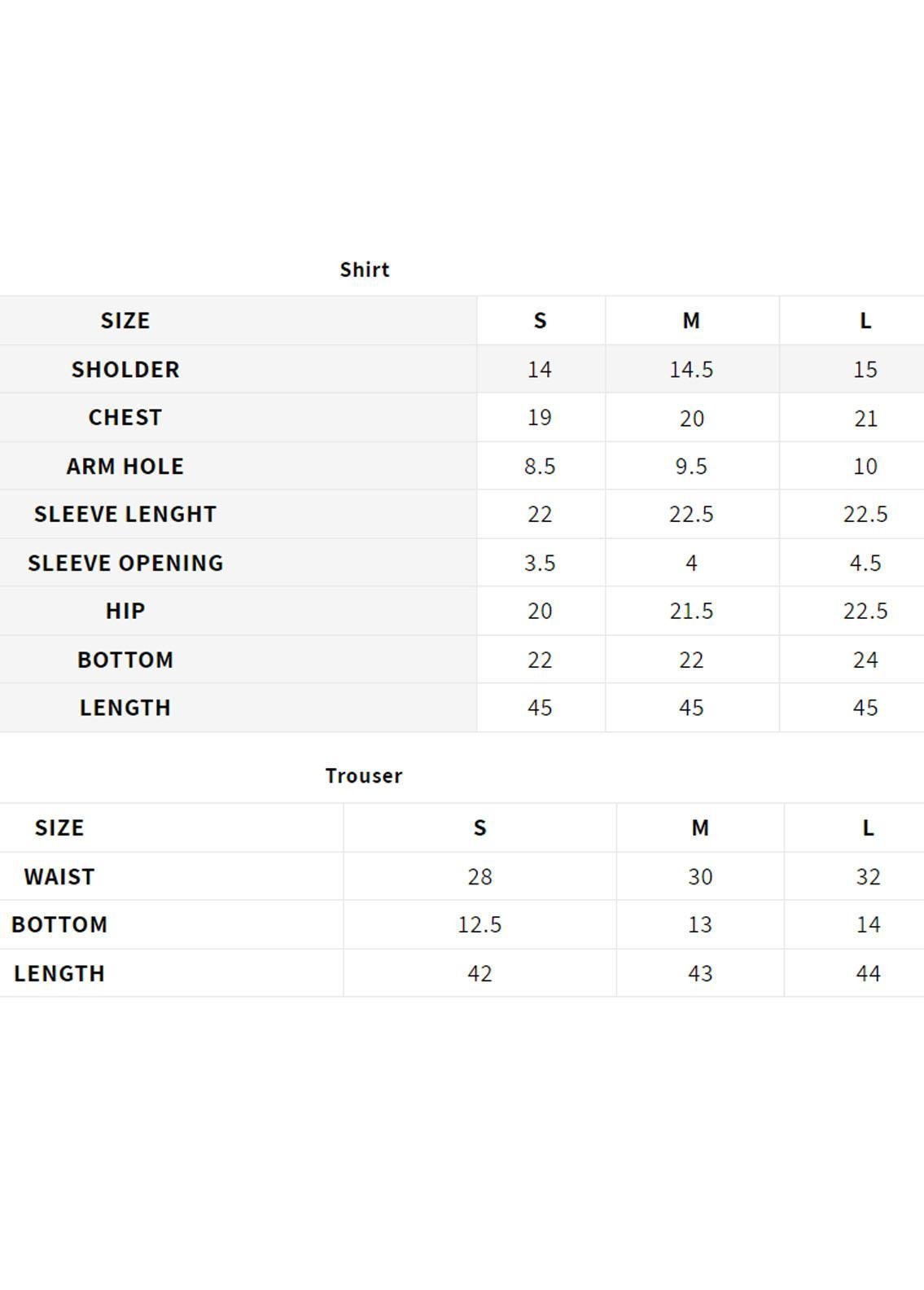Viewport: 924px width, 1290px height.
Task: Click the Trouser table title
Action: click(363, 775)
